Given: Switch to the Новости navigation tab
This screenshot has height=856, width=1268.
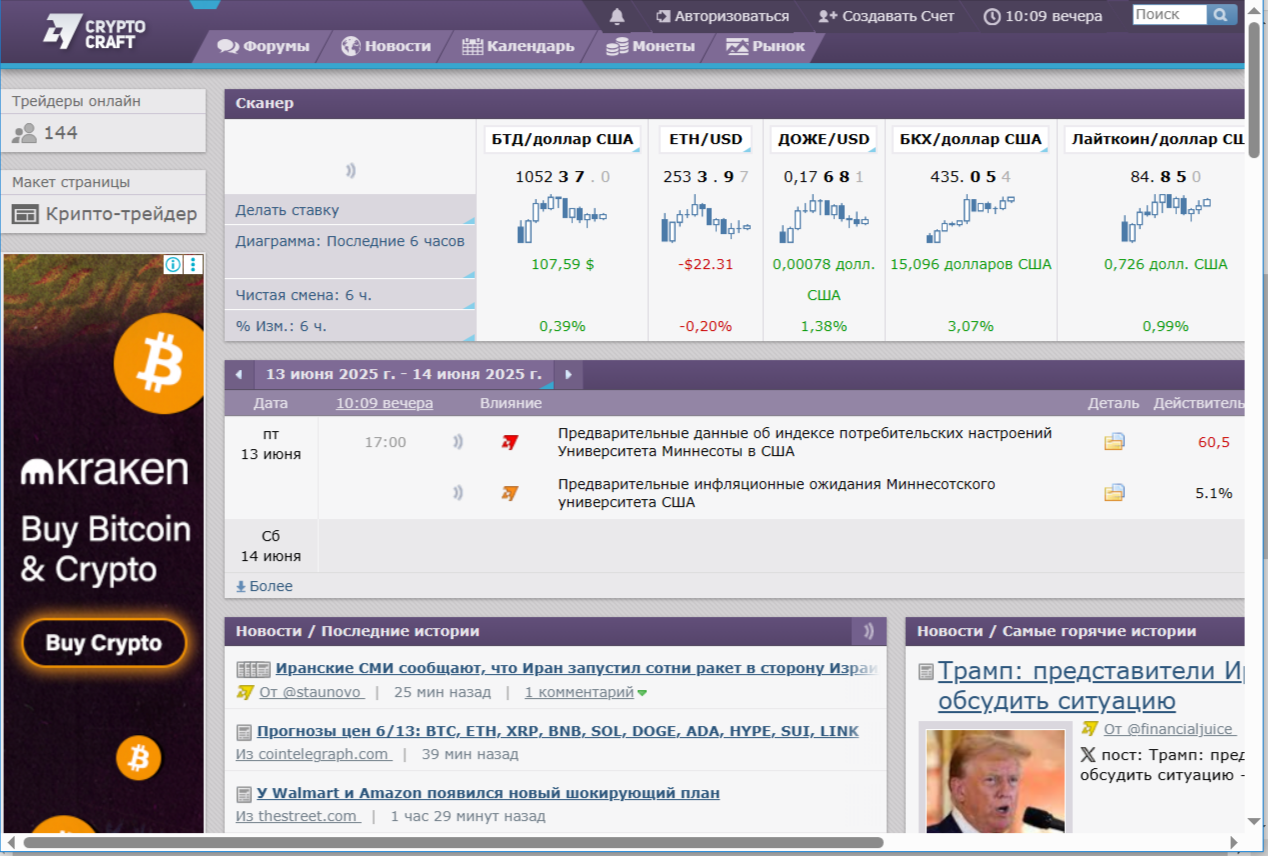Looking at the screenshot, I should point(387,46).
